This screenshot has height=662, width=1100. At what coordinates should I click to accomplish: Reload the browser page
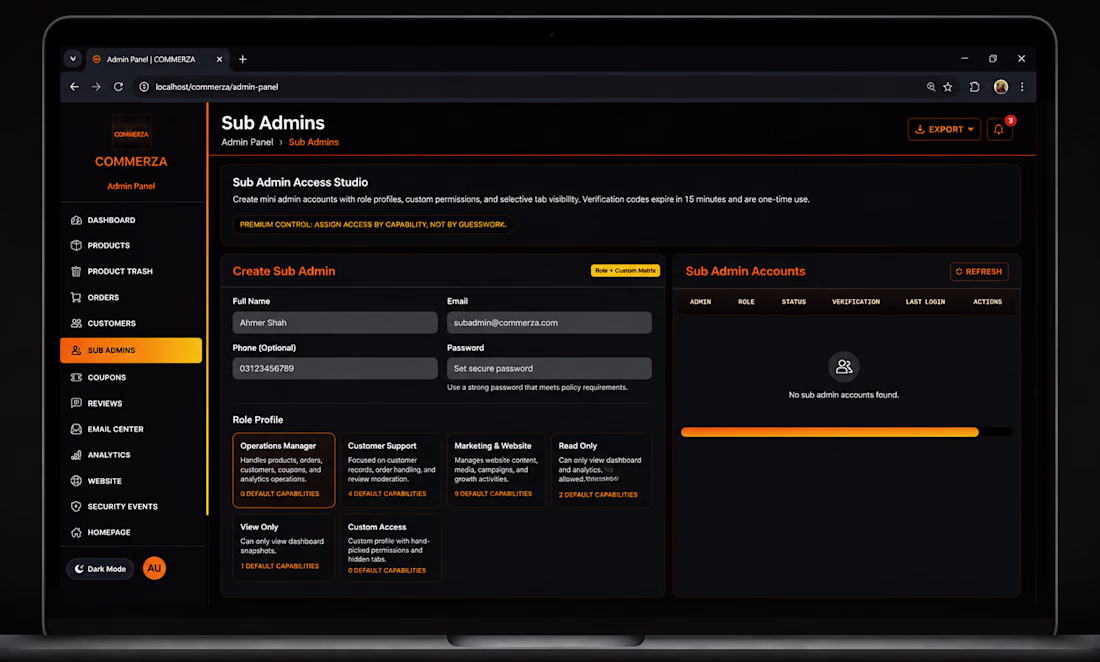[x=119, y=86]
